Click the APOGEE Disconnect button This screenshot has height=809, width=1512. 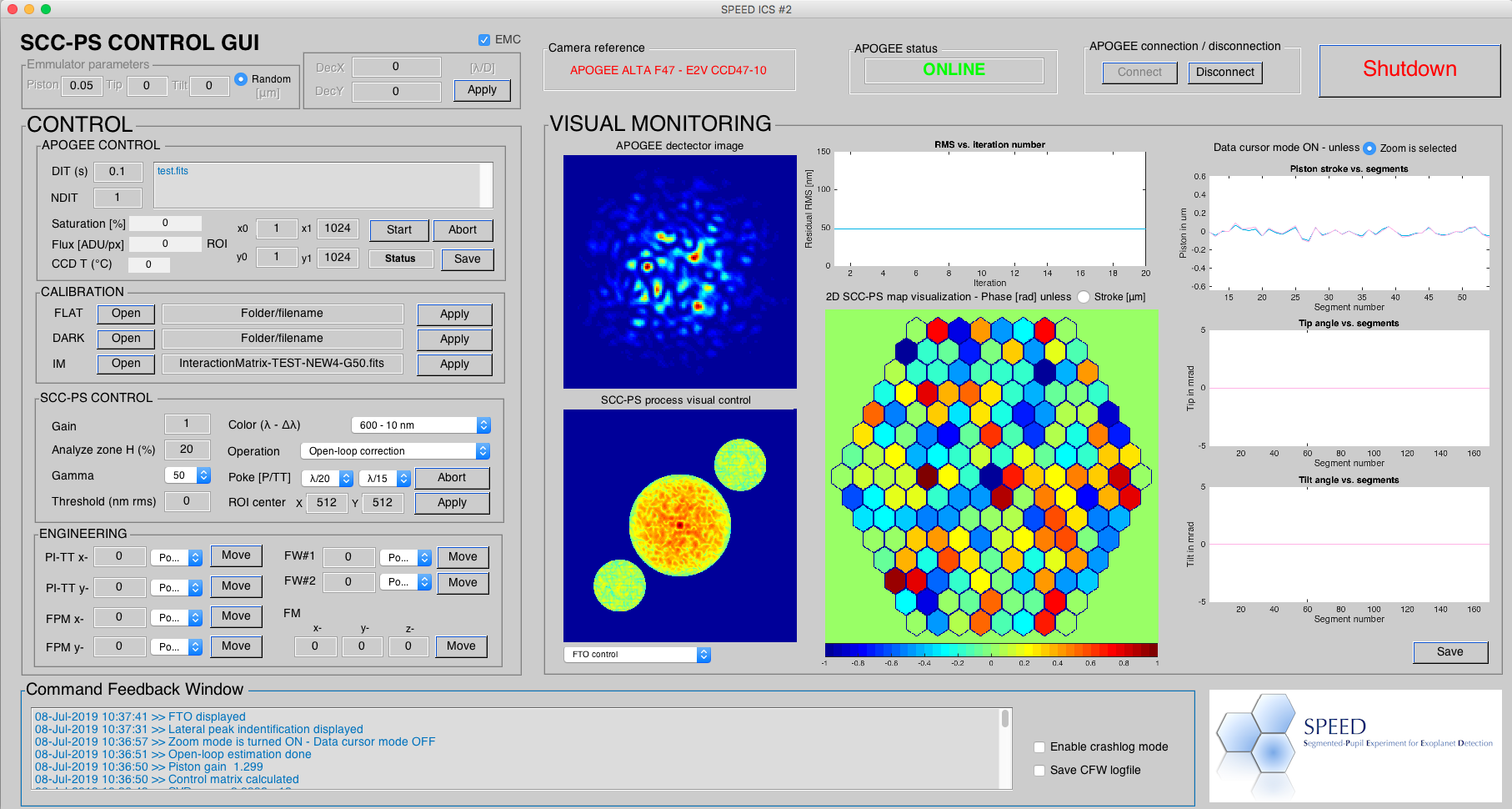tap(1225, 73)
